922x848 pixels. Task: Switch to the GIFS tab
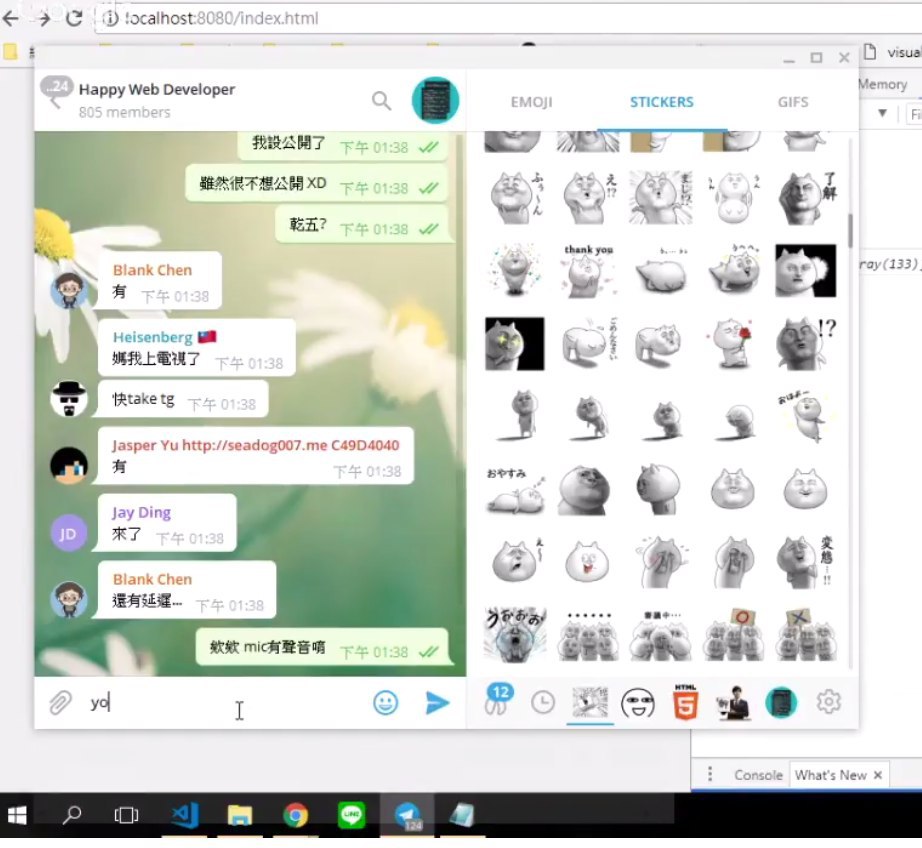(x=793, y=102)
